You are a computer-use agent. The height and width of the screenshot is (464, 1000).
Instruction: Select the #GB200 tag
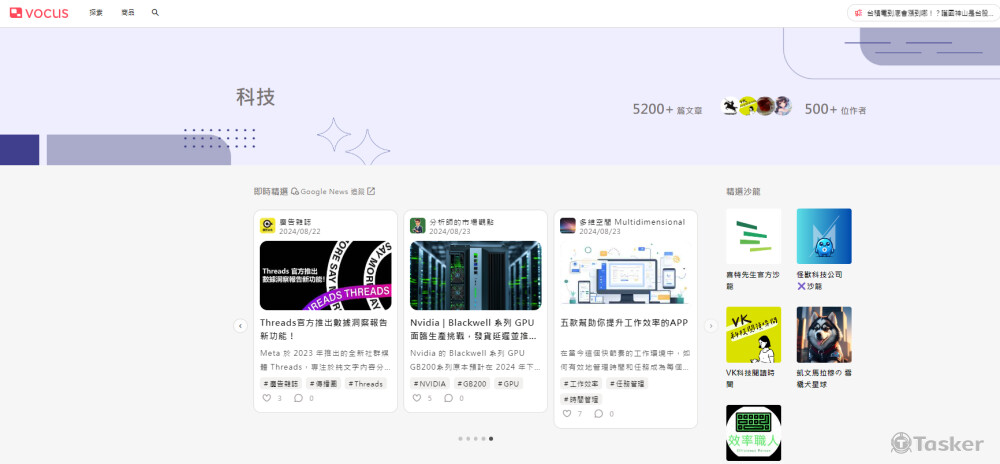tap(473, 384)
